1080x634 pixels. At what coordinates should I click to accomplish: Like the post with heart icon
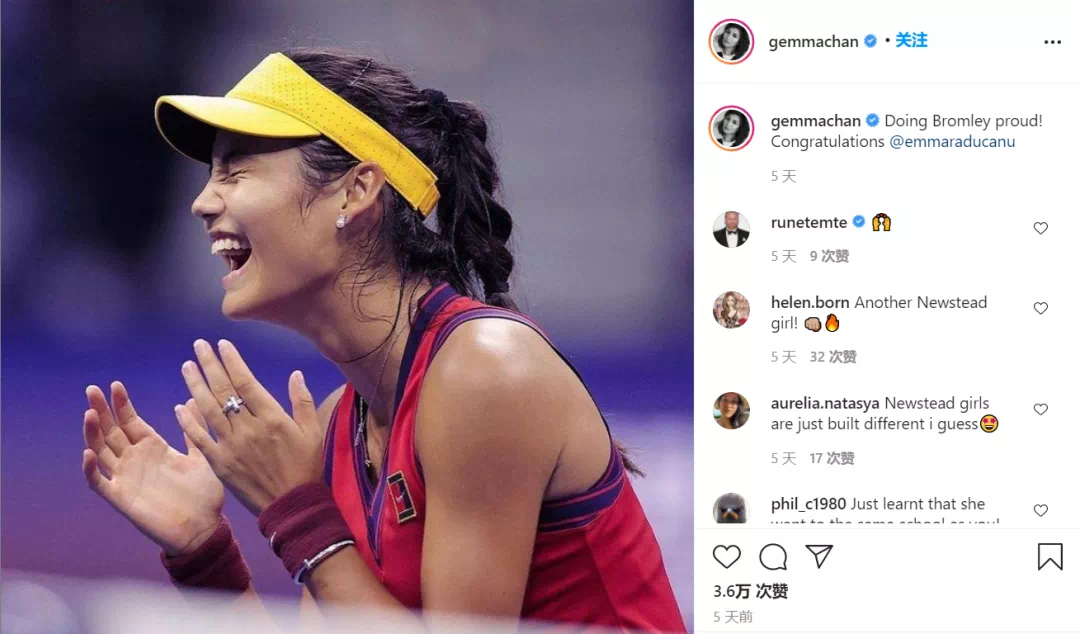(x=726, y=556)
